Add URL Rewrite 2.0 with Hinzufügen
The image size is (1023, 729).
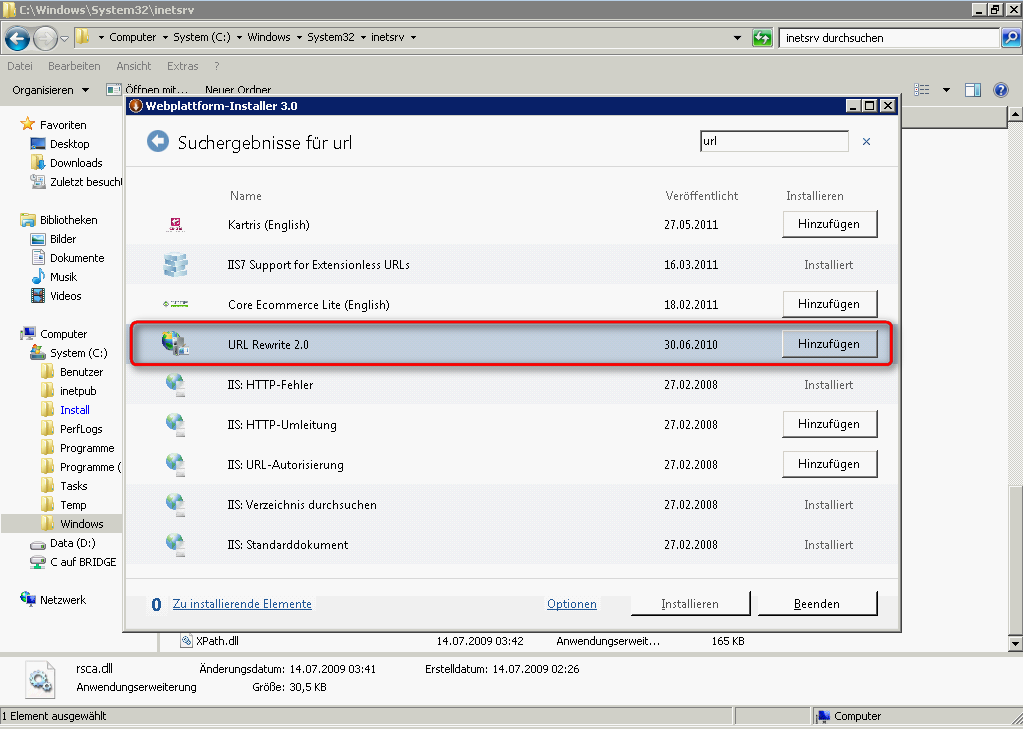pyautogui.click(x=828, y=344)
